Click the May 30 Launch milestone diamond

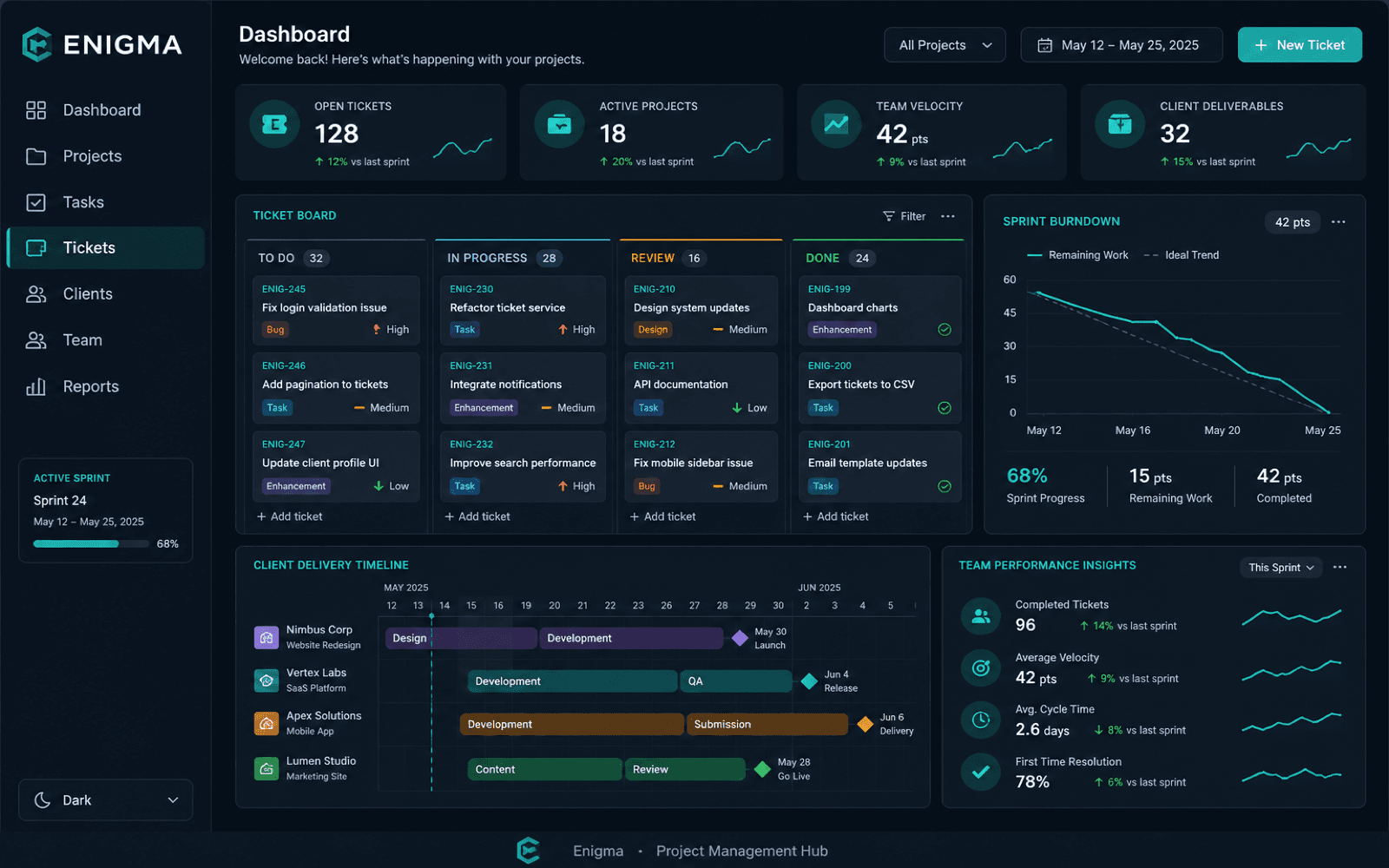(740, 638)
